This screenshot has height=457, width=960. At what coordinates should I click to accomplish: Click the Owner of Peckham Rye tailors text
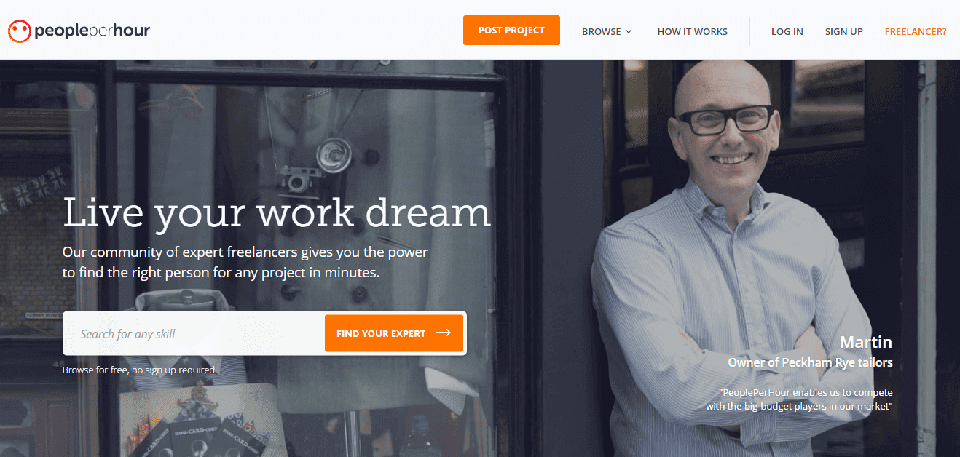tap(809, 363)
